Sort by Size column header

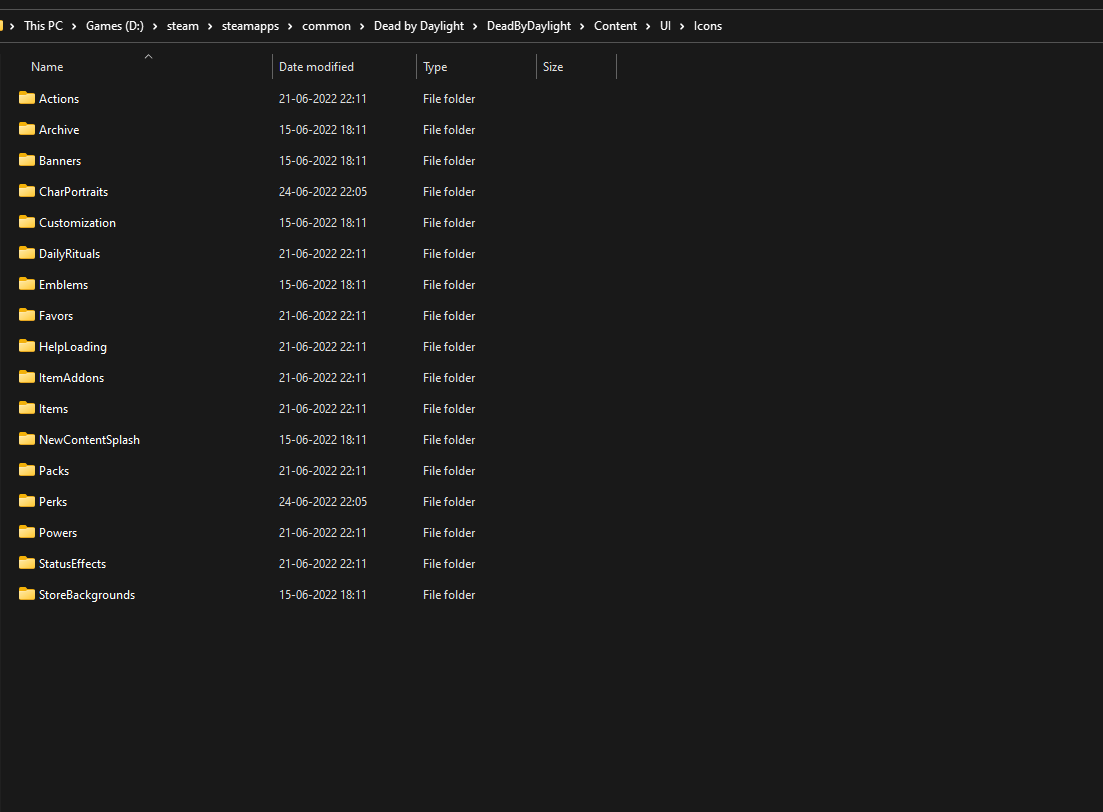tap(553, 67)
